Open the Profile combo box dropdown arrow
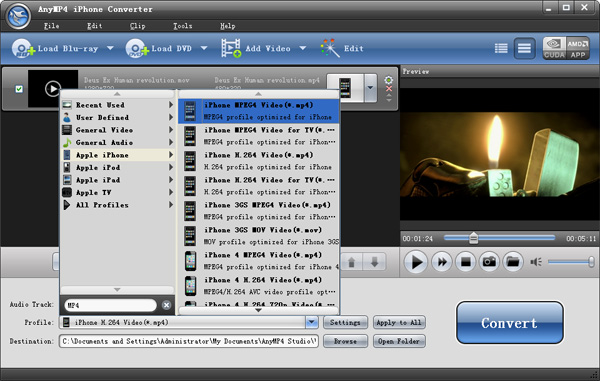The height and width of the screenshot is (381, 600). point(312,322)
